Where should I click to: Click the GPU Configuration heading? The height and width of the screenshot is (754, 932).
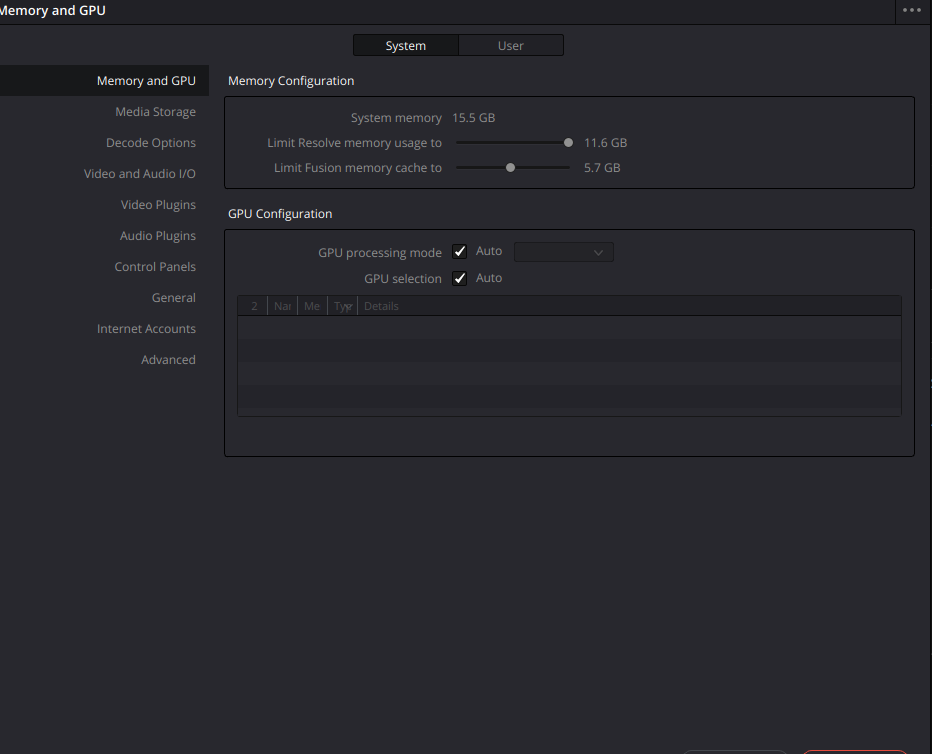[x=280, y=214]
